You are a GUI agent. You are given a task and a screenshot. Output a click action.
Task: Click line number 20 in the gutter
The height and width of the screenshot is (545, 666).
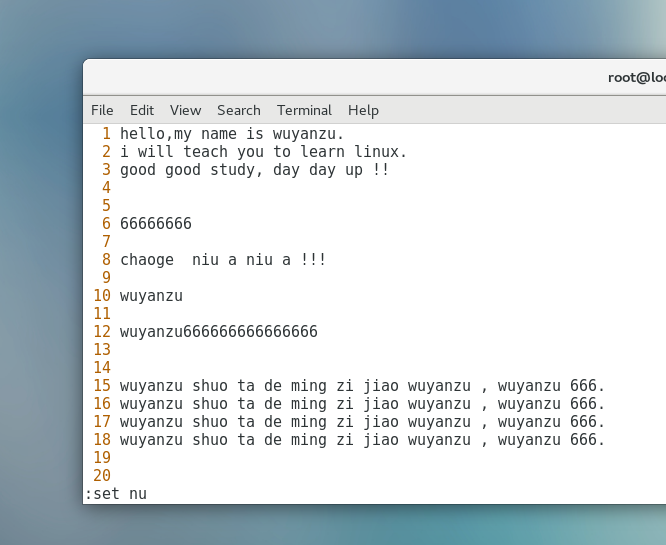[x=101, y=476]
